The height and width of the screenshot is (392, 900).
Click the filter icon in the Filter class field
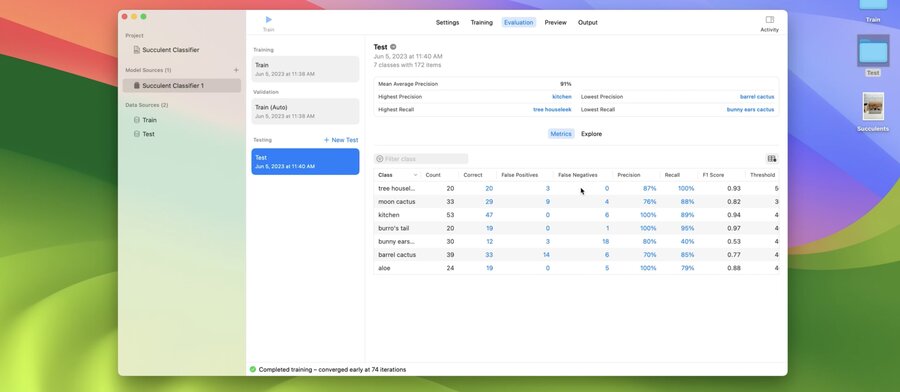(x=379, y=159)
